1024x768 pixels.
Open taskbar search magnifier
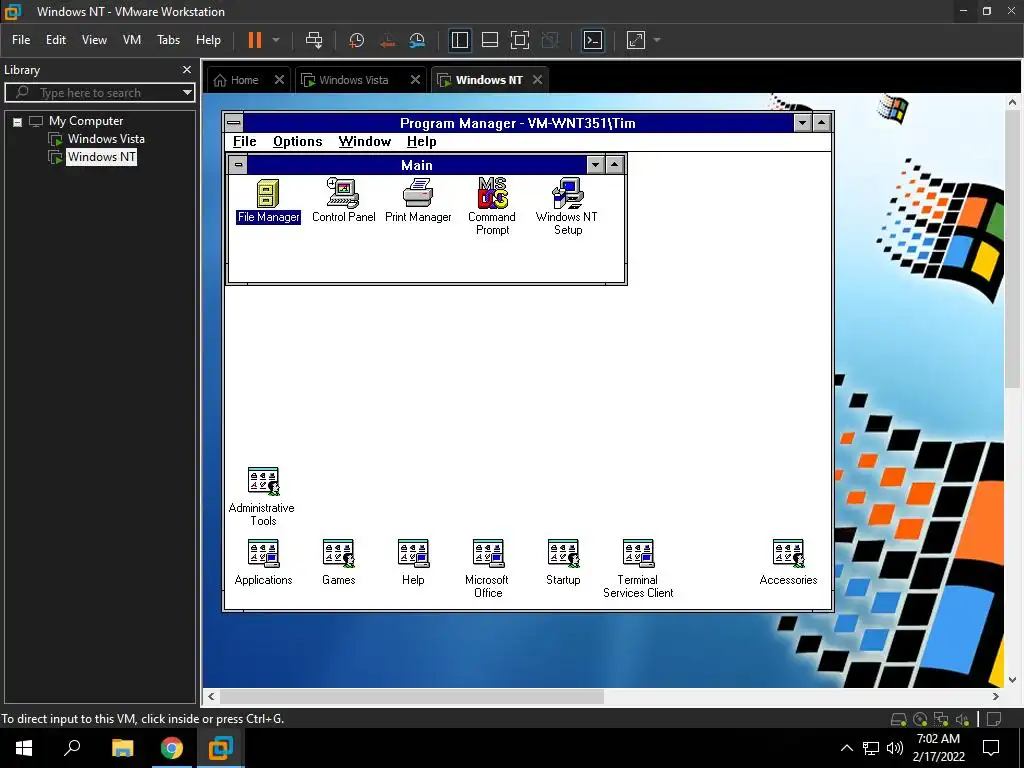pos(72,748)
